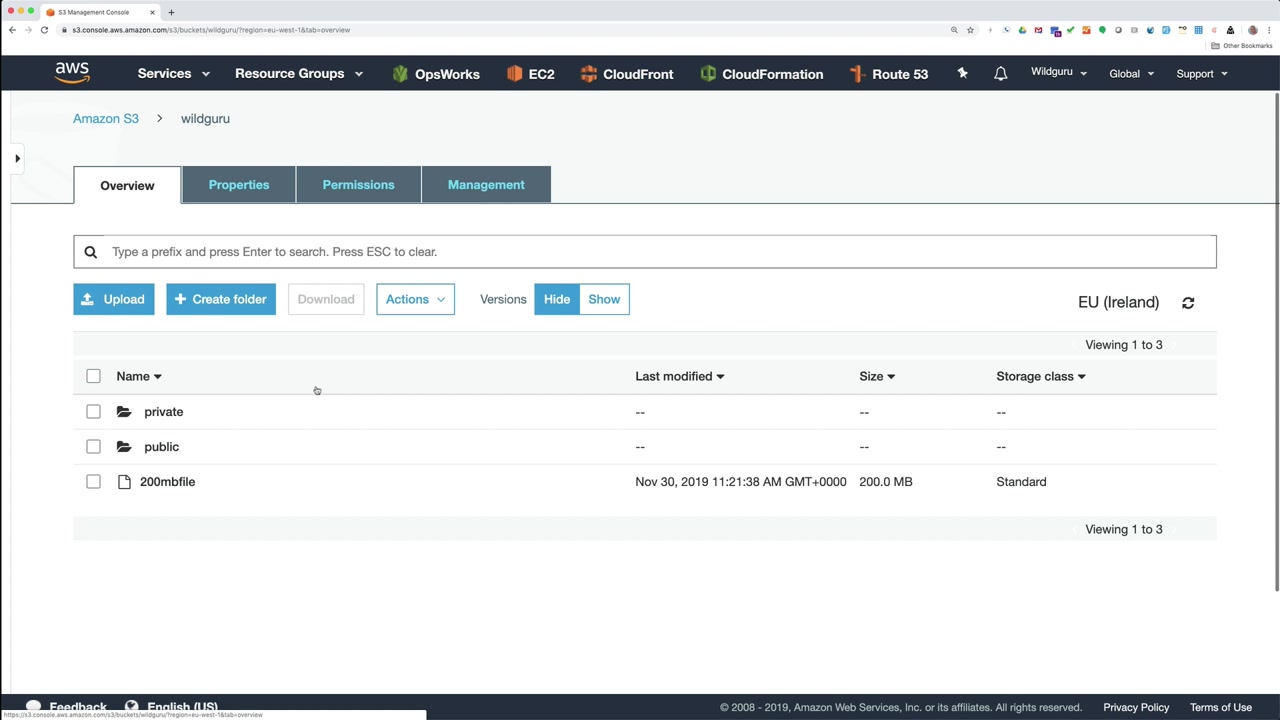1280x720 pixels.
Task: Open the Privacy Policy link
Action: (x=1136, y=707)
